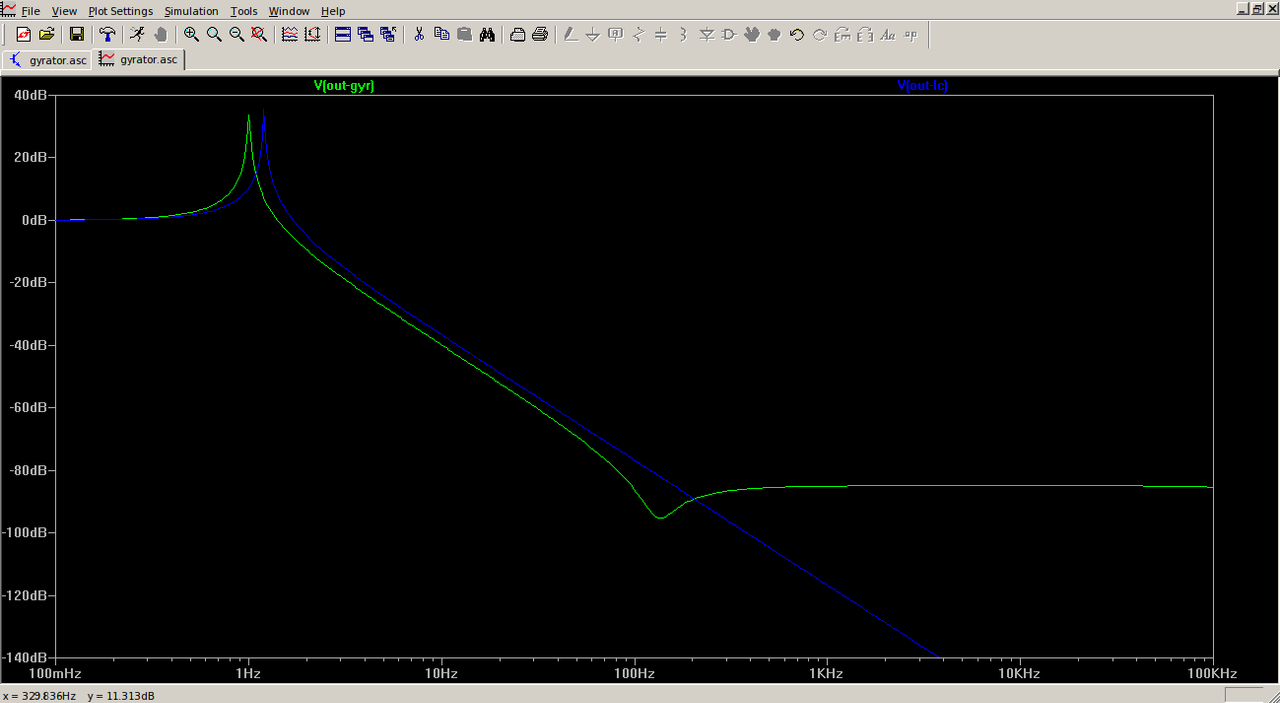
Task: Click the Ground symbol icon
Action: [x=593, y=34]
